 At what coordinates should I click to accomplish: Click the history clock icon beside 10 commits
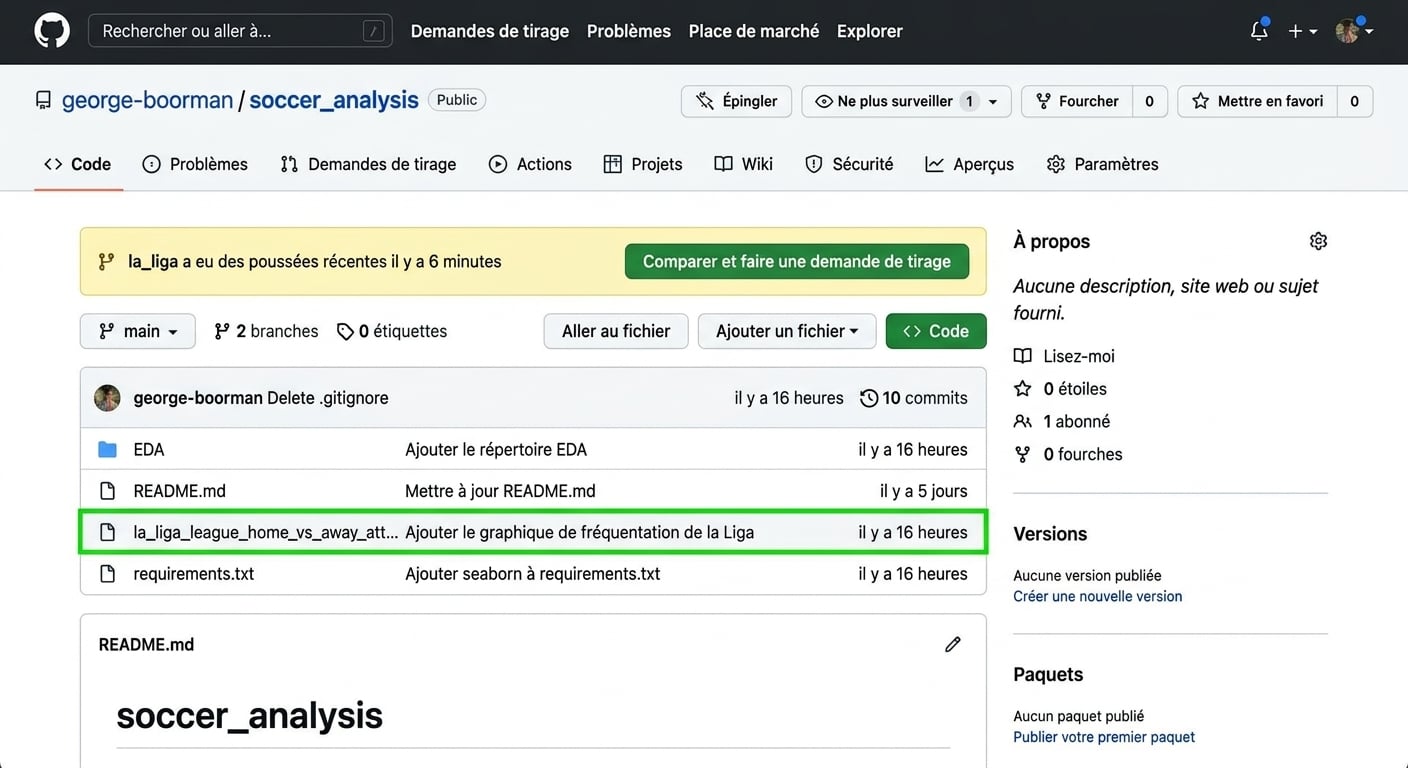(x=869, y=398)
